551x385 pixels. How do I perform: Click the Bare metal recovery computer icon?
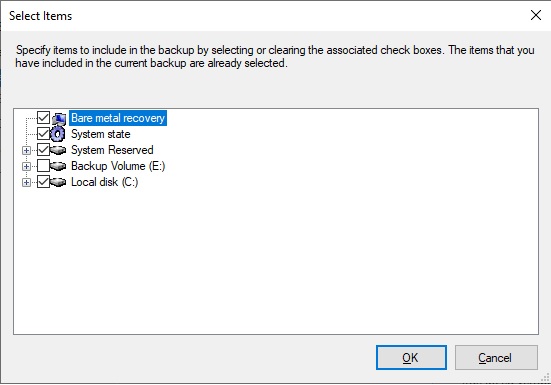pyautogui.click(x=59, y=119)
